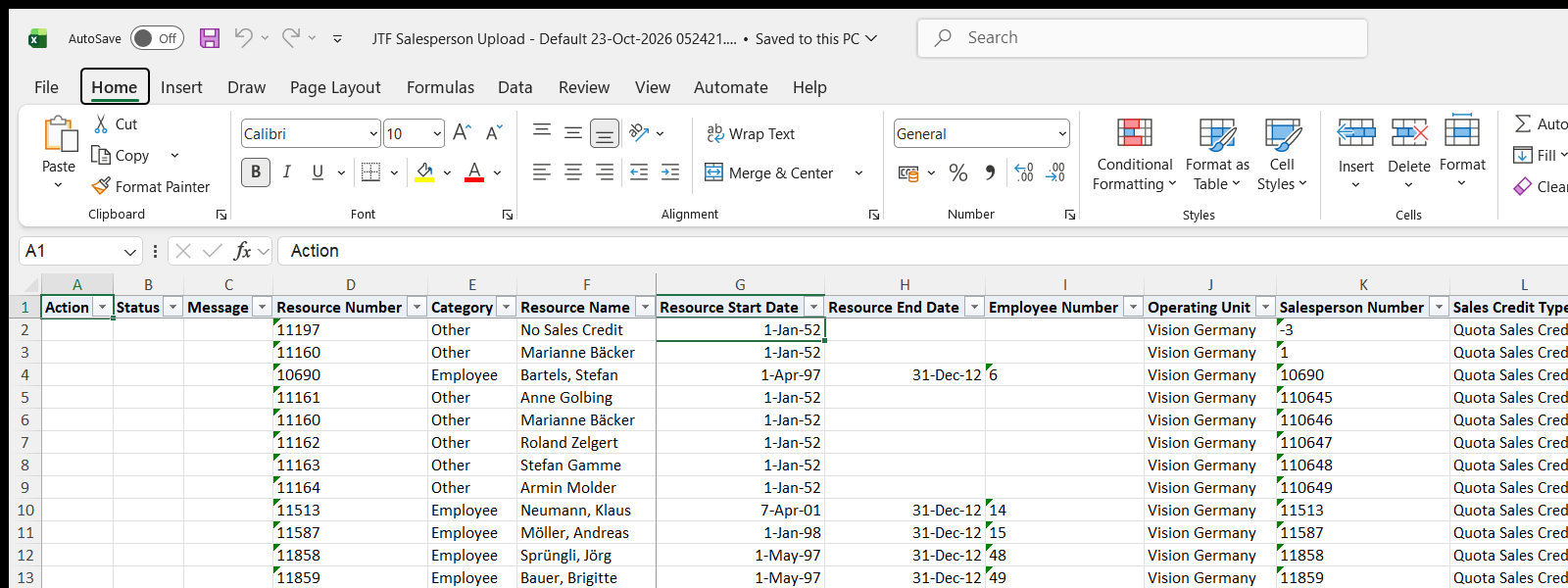
Task: Decrease indent
Action: (639, 172)
